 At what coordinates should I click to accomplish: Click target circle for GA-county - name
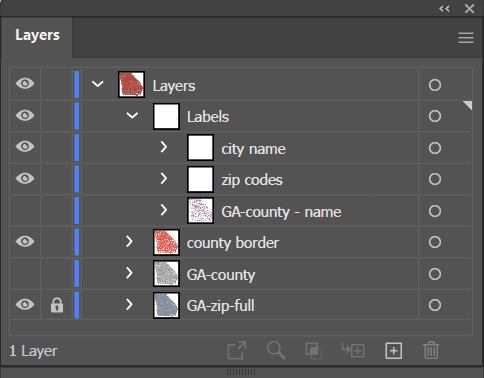pos(435,211)
